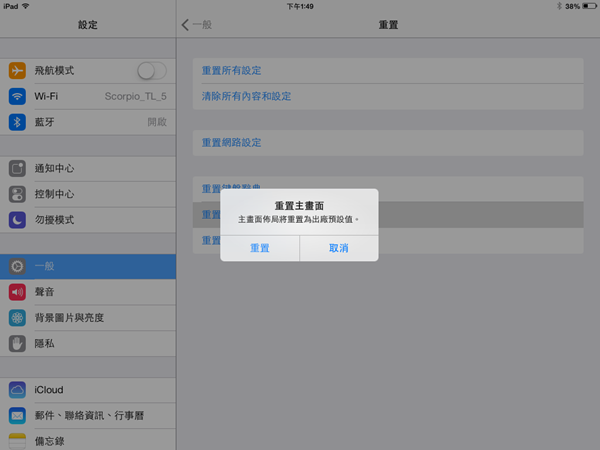
Task: Tap the 勿擾模式 moon icon
Action: (17, 220)
